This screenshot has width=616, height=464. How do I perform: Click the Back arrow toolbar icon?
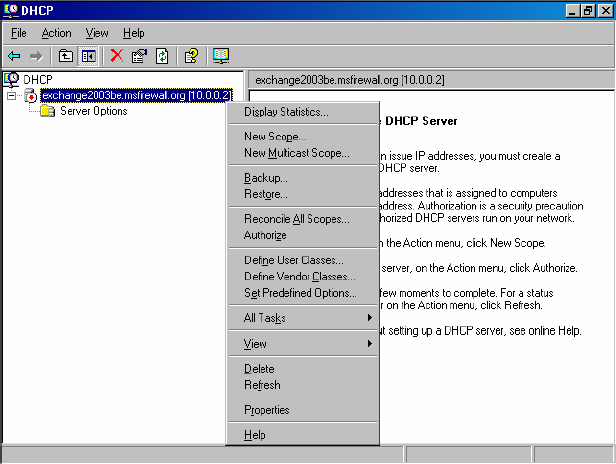coord(14,56)
